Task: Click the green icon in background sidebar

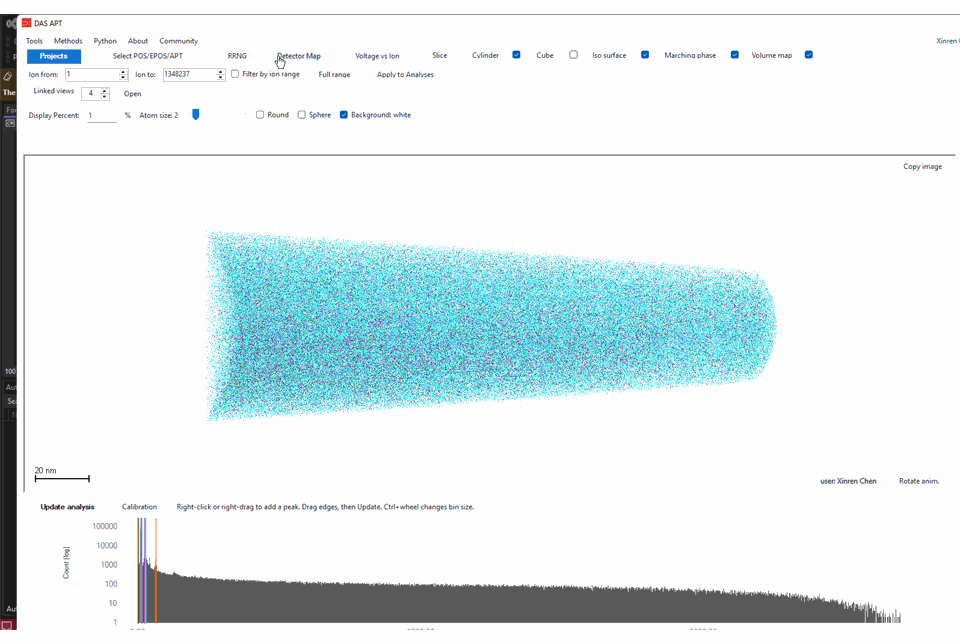Action: pos(10,123)
